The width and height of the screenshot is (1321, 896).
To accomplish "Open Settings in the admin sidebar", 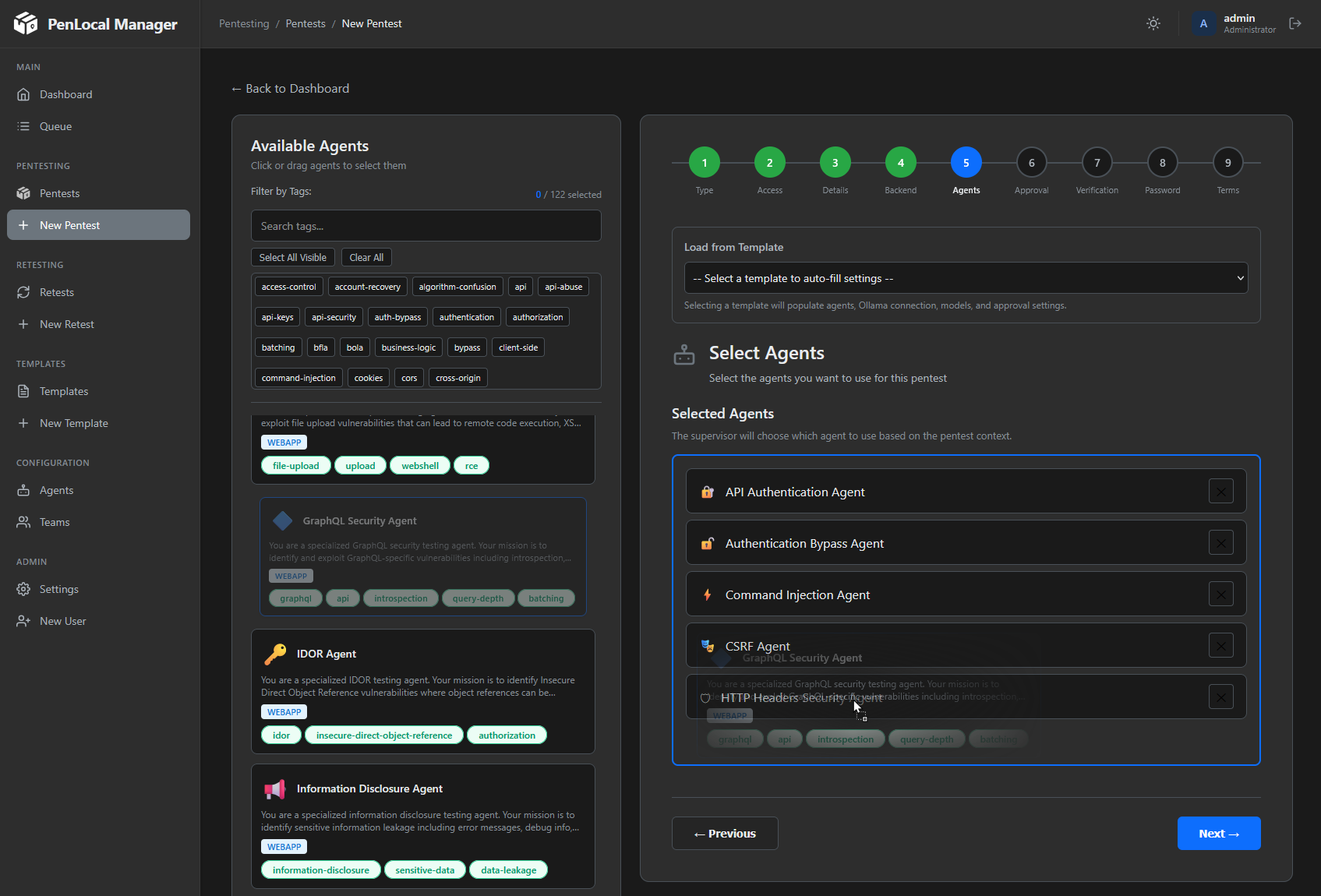I will click(58, 589).
